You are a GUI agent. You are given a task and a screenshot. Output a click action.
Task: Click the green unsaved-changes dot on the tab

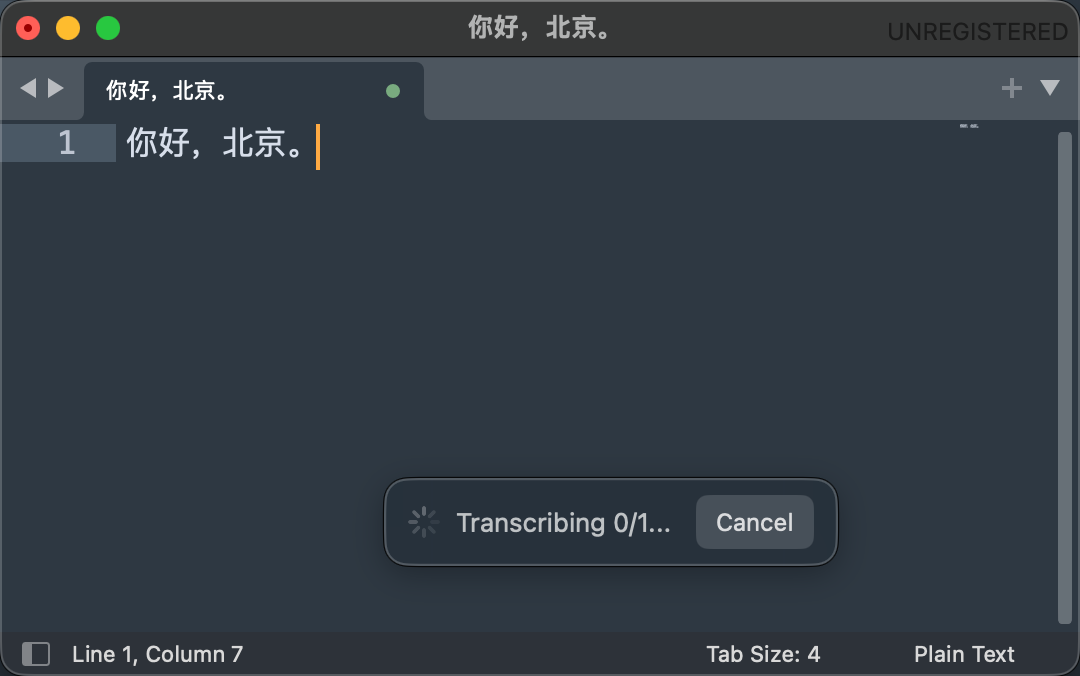[392, 90]
